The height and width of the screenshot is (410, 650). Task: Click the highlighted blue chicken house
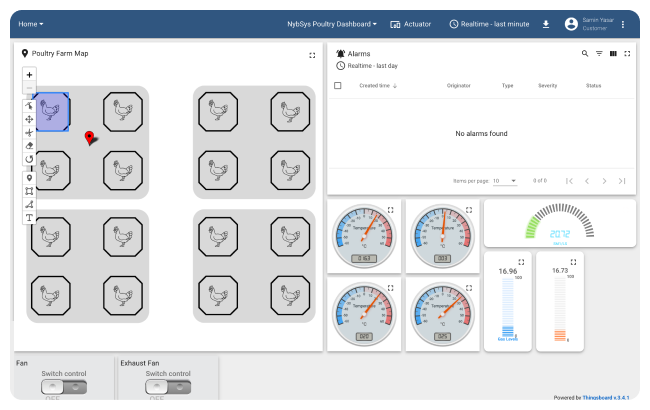click(x=51, y=112)
